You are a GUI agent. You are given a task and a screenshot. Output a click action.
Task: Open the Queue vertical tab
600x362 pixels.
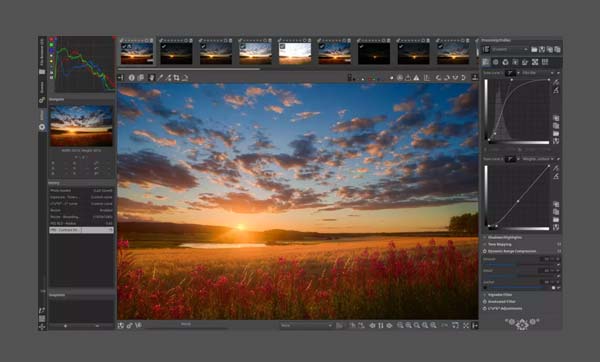click(x=42, y=92)
